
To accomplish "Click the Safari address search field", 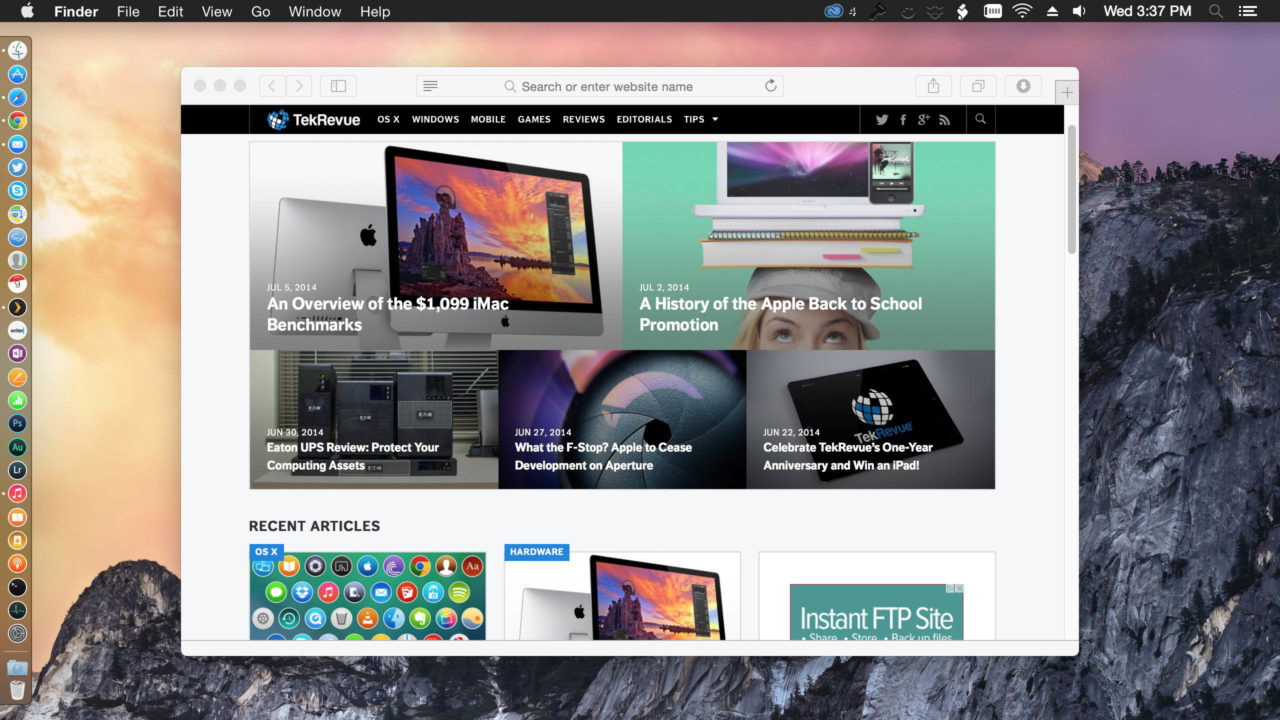I will click(x=599, y=86).
